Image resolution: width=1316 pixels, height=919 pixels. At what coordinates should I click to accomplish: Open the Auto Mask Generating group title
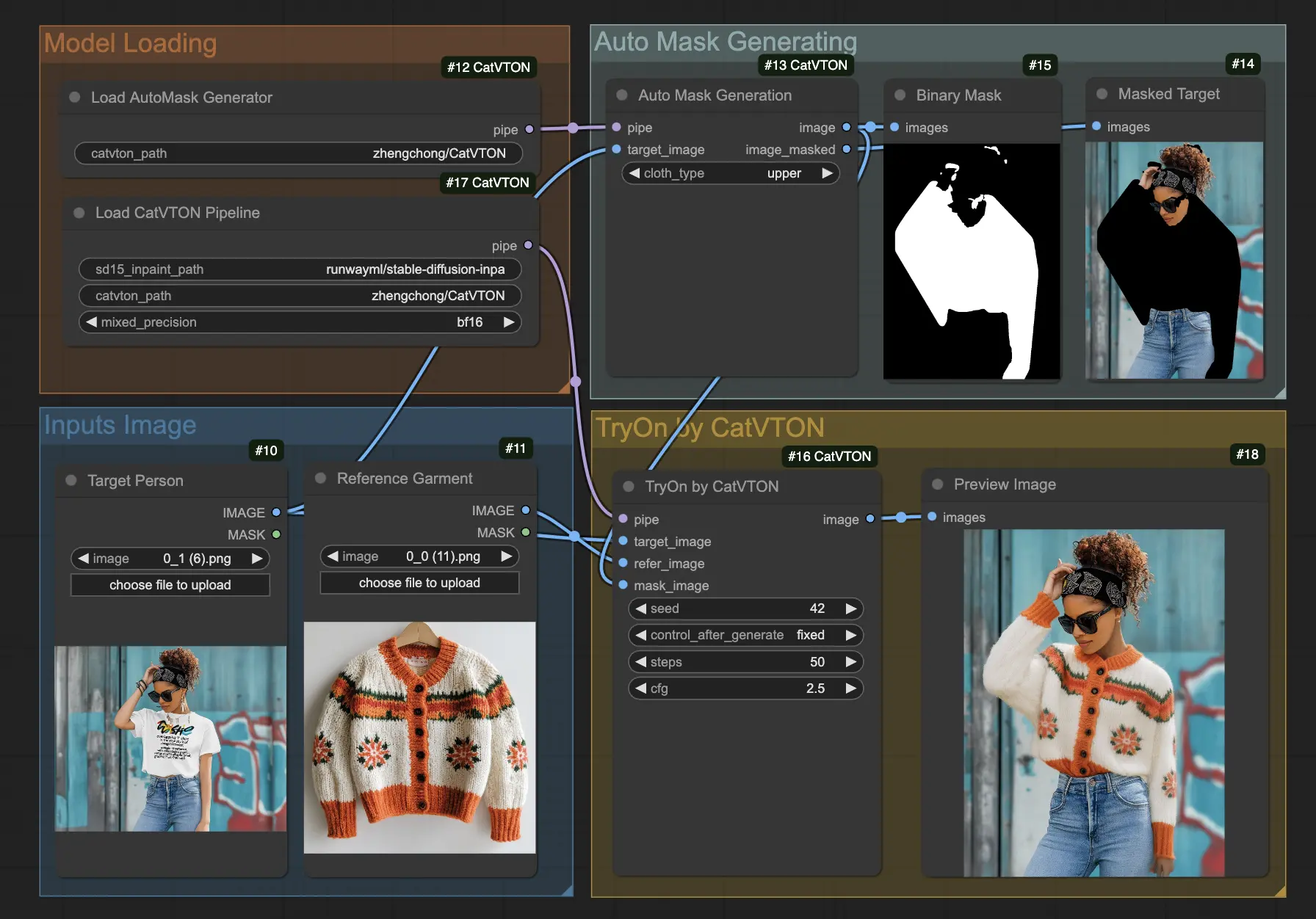[726, 42]
